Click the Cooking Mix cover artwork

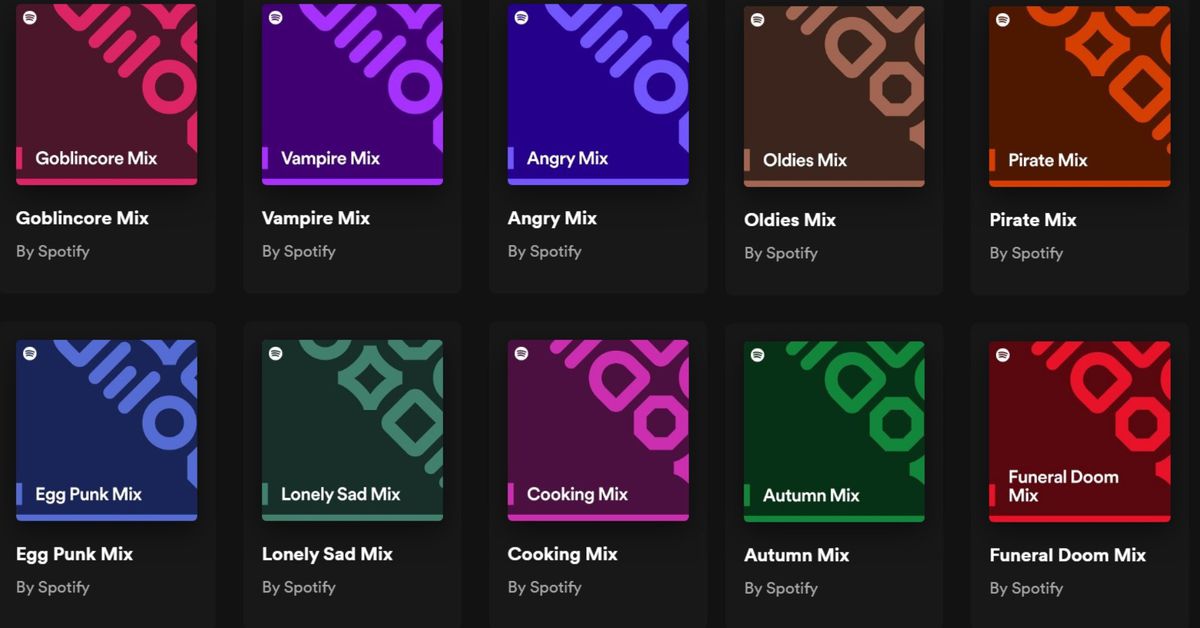click(x=598, y=428)
